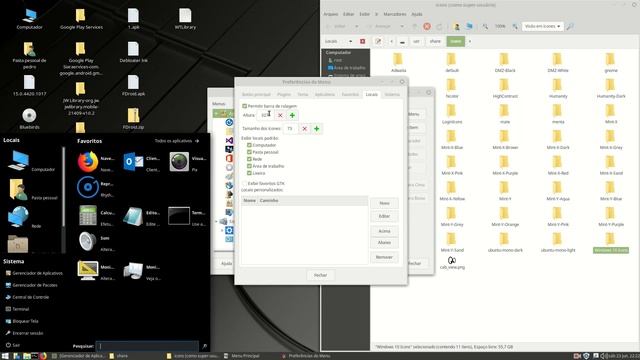640x360 pixels.
Task: Click the Windows-style start menu button
Action: 5,356
